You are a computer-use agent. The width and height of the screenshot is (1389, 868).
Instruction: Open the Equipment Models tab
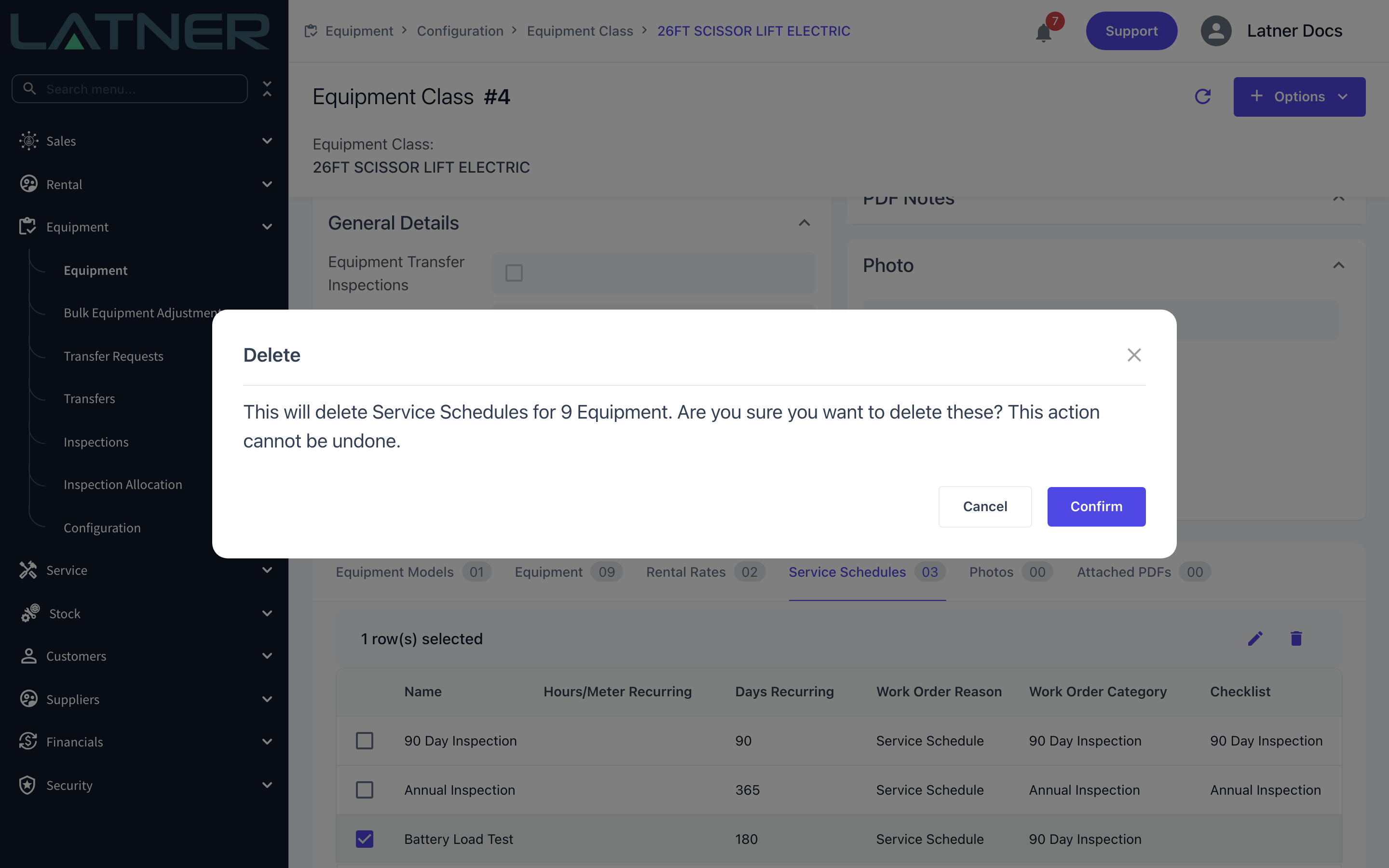413,572
